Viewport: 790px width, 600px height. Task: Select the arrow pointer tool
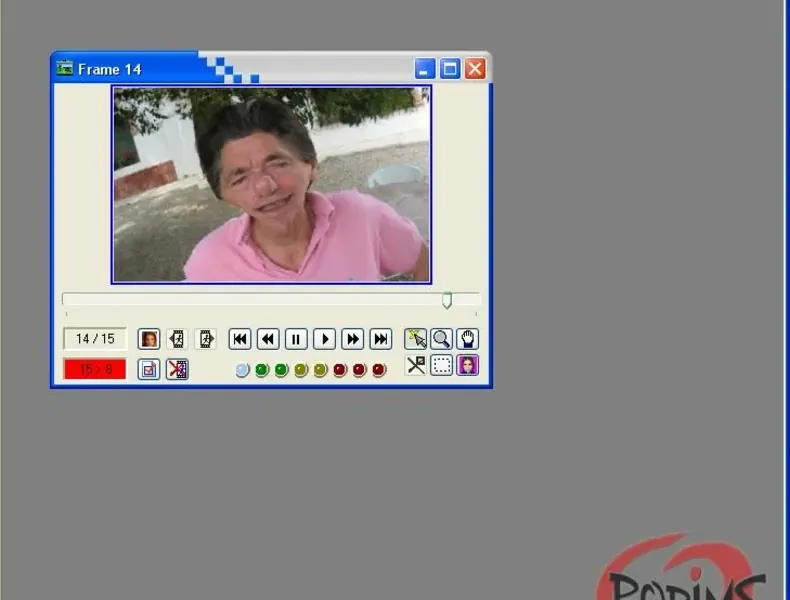pyautogui.click(x=415, y=339)
